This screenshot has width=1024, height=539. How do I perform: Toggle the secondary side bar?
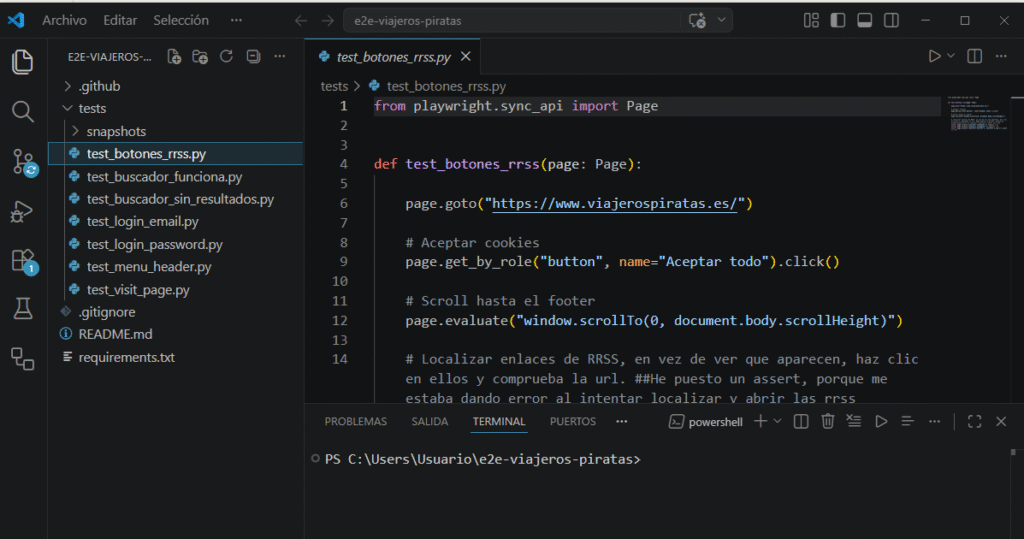(891, 21)
